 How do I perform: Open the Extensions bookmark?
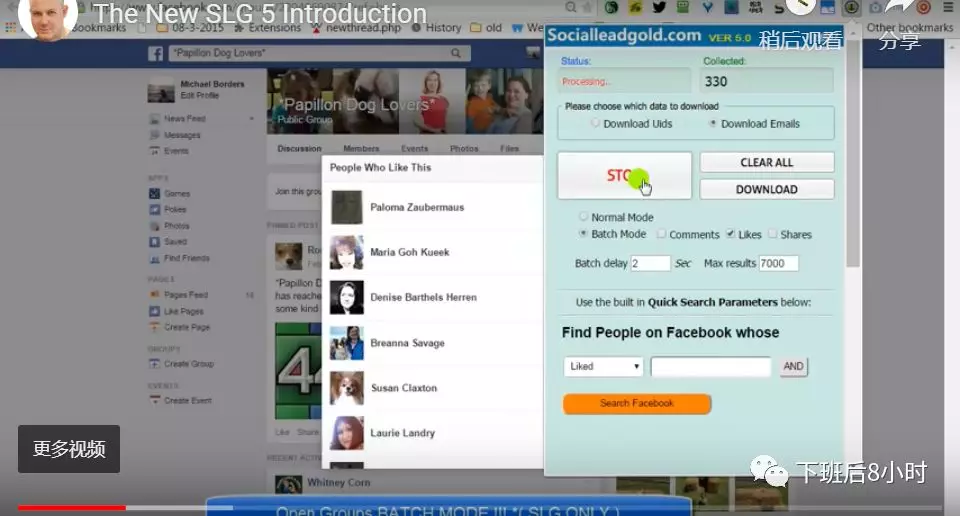(x=268, y=28)
